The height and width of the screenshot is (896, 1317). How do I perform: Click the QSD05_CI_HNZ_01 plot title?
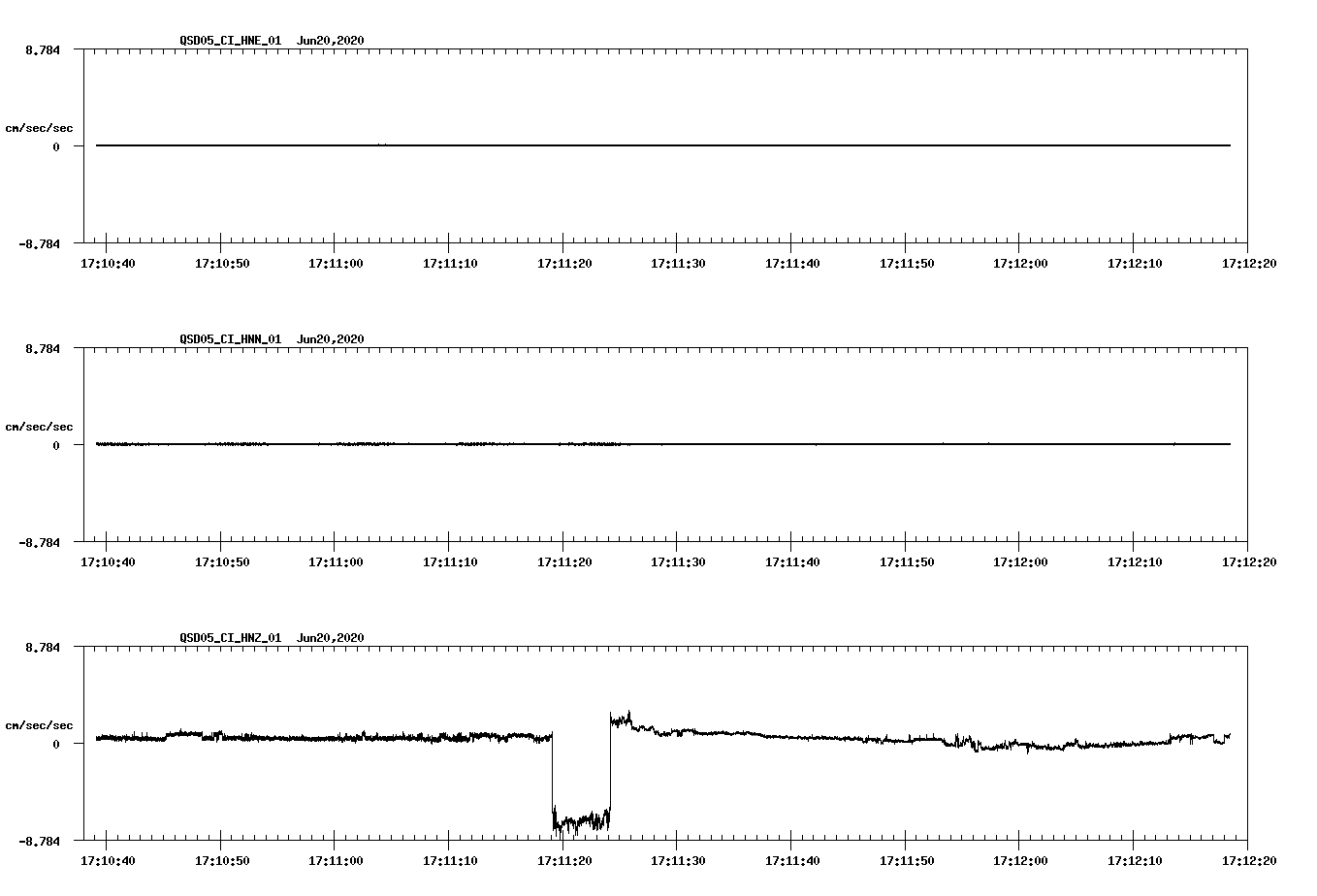[x=272, y=638]
